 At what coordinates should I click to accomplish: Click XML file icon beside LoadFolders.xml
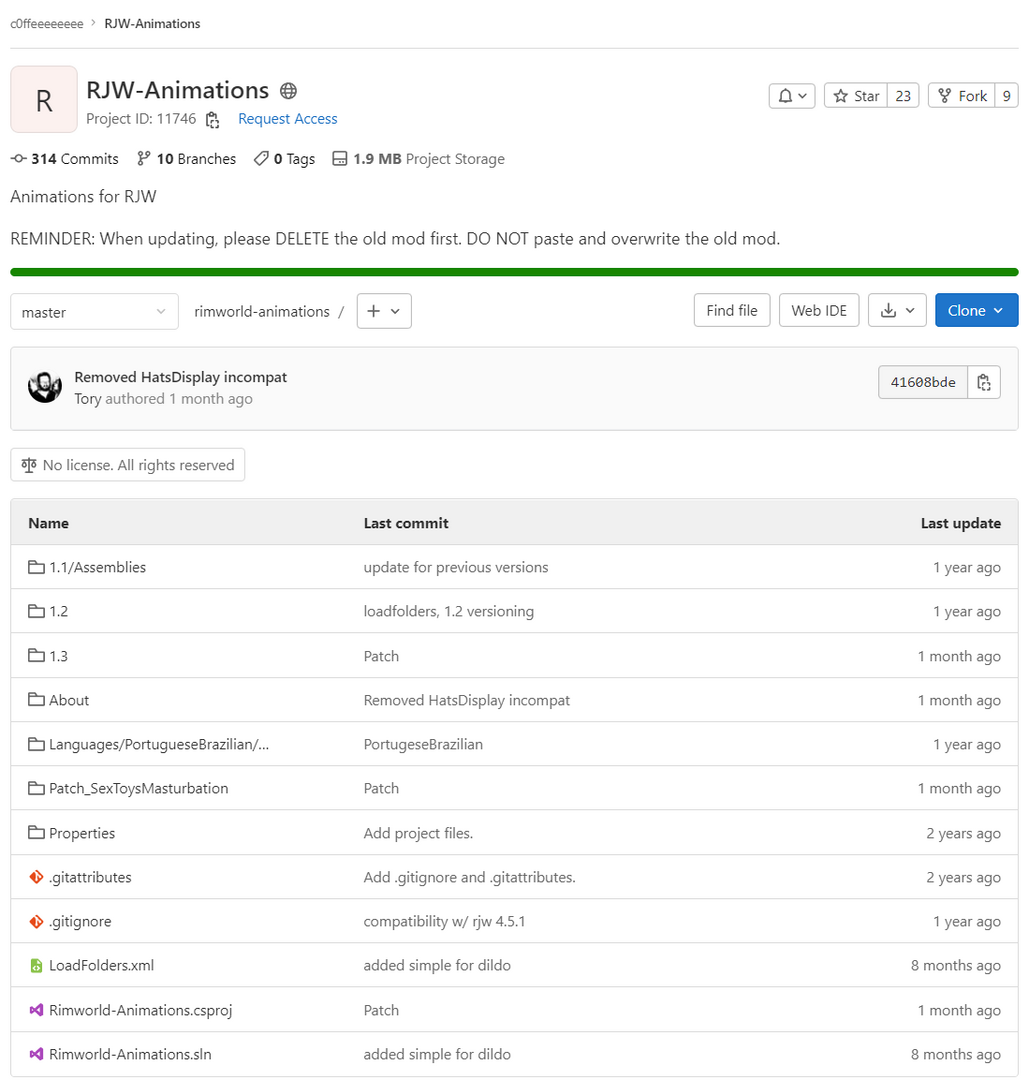coord(37,966)
